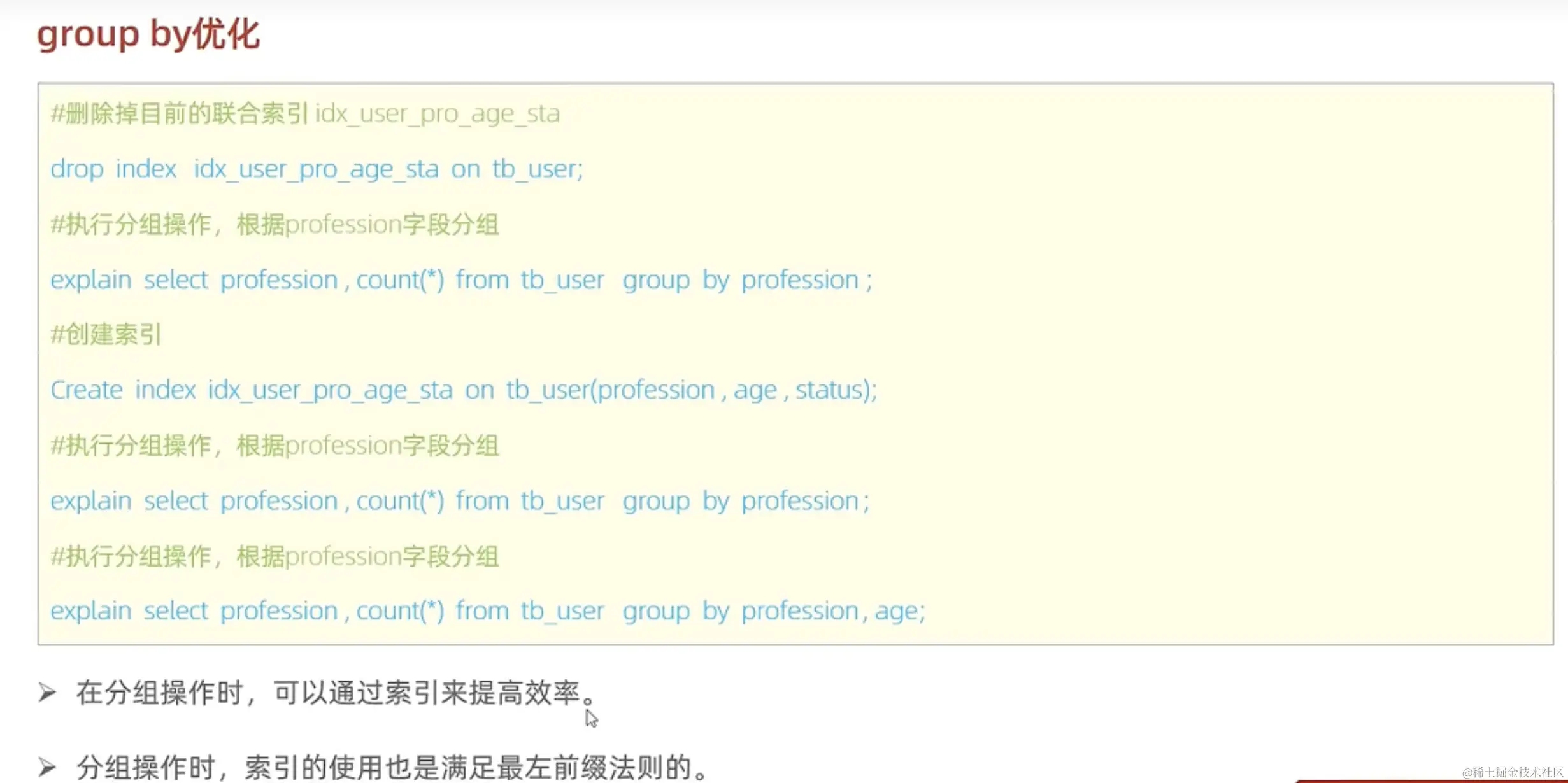This screenshot has width=1568, height=783.
Task: Click the middle '#执行分组操作' comment line
Action: pyautogui.click(x=274, y=446)
